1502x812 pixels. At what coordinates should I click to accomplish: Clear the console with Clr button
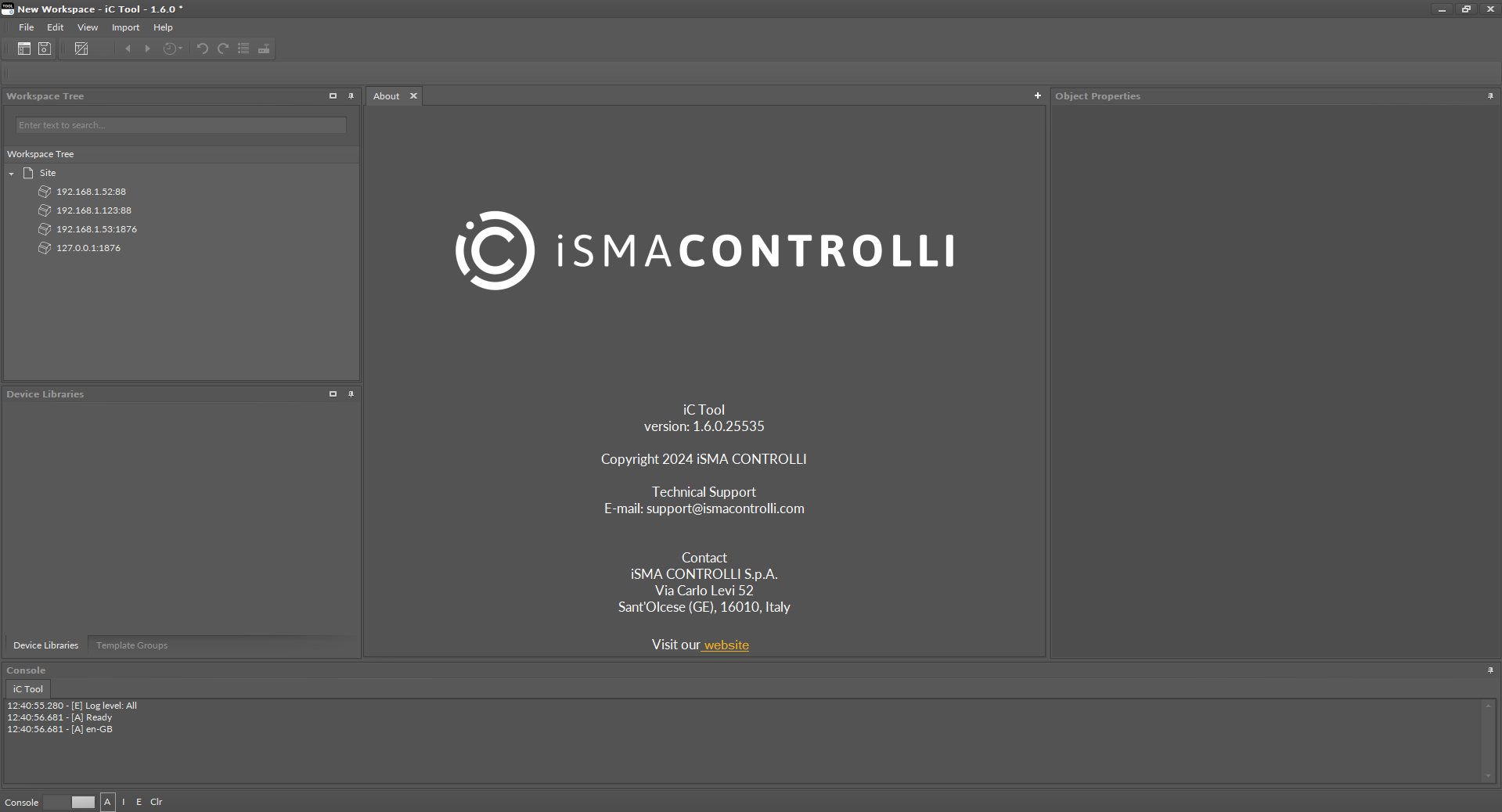pyautogui.click(x=157, y=802)
